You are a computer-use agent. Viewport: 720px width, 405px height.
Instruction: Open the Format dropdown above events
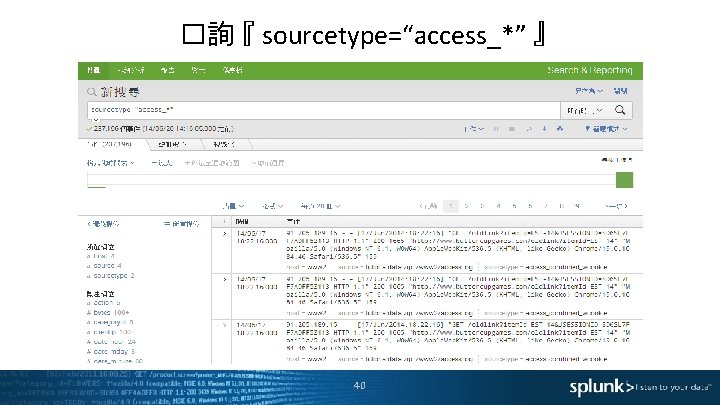273,206
